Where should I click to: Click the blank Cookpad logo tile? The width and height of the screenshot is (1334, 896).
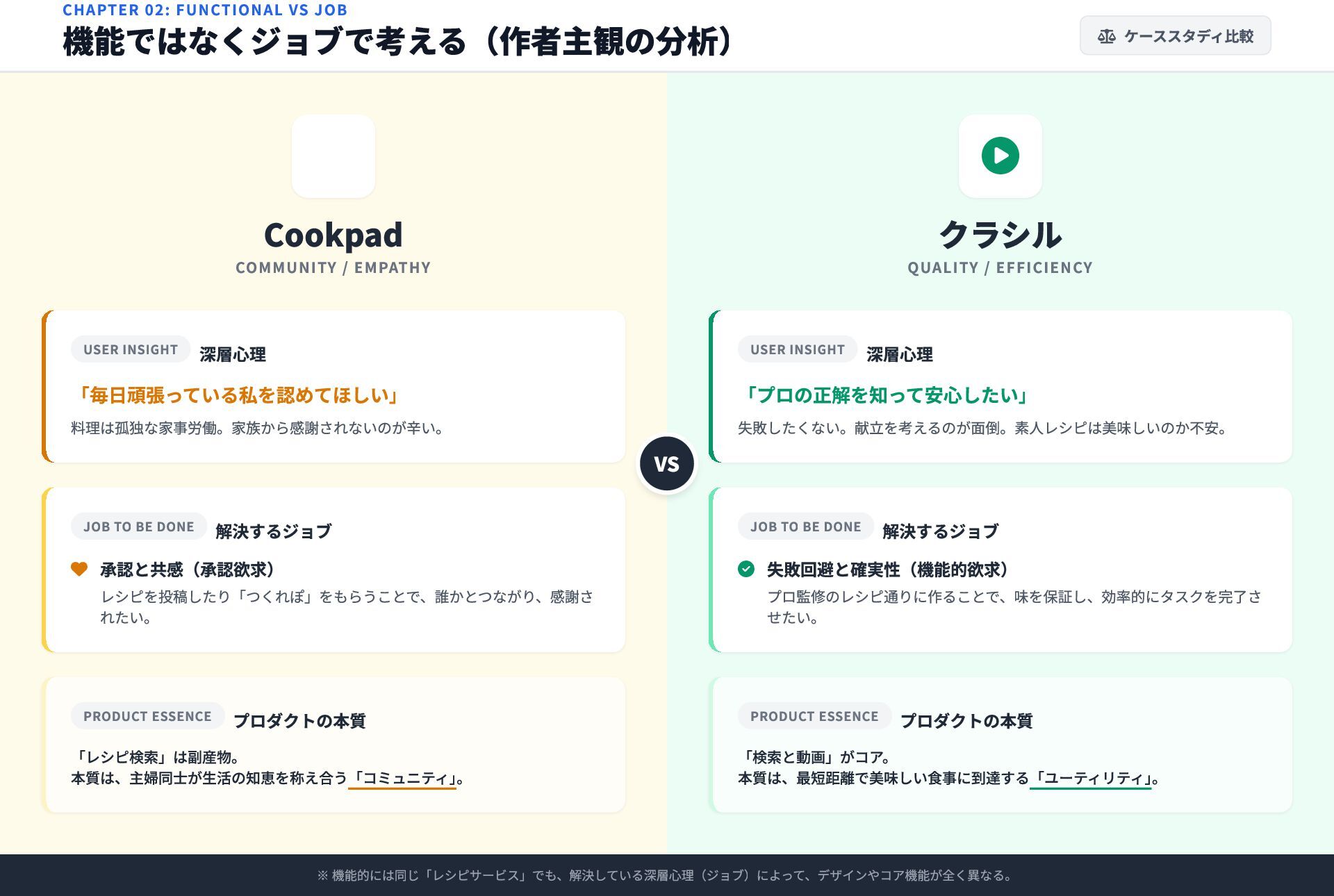click(333, 156)
